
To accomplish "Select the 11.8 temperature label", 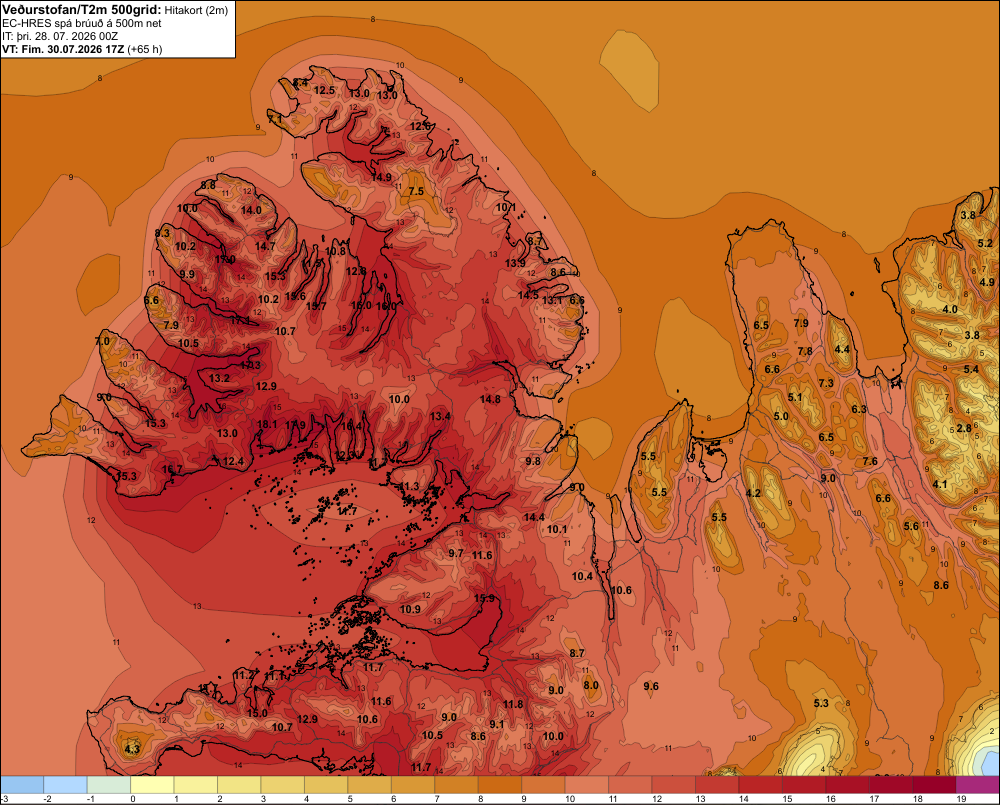I will click(x=513, y=704).
